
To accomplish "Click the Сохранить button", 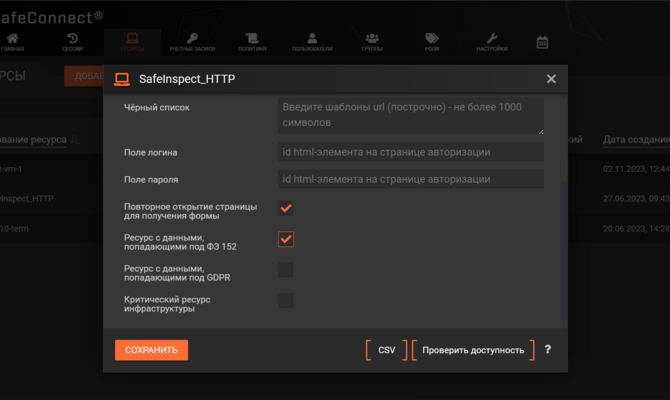I will 151,350.
